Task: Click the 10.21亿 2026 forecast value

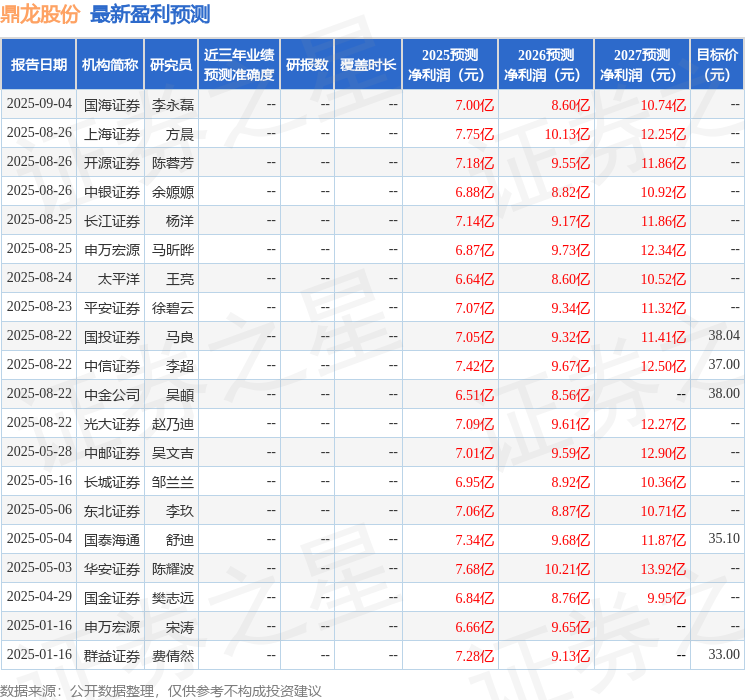Action: (567, 569)
